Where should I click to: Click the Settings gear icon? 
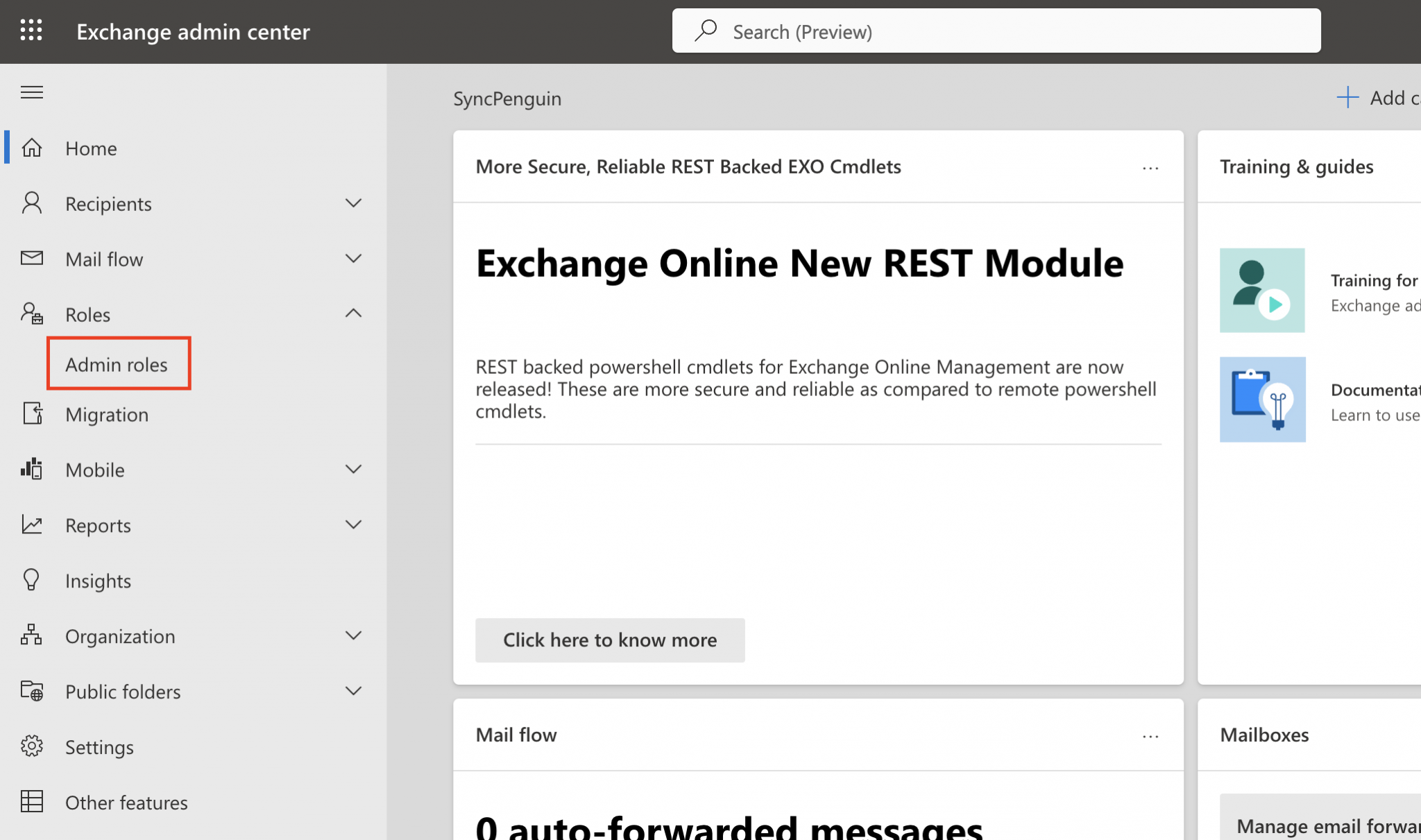click(x=32, y=746)
